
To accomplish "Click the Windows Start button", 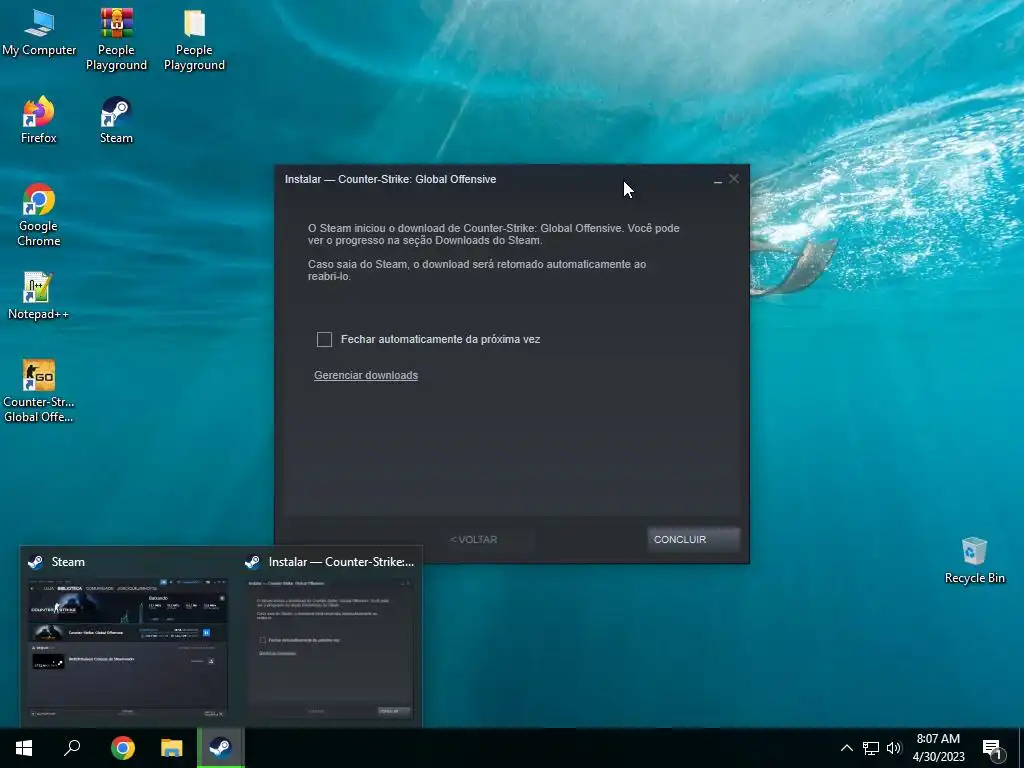I will (x=24, y=748).
